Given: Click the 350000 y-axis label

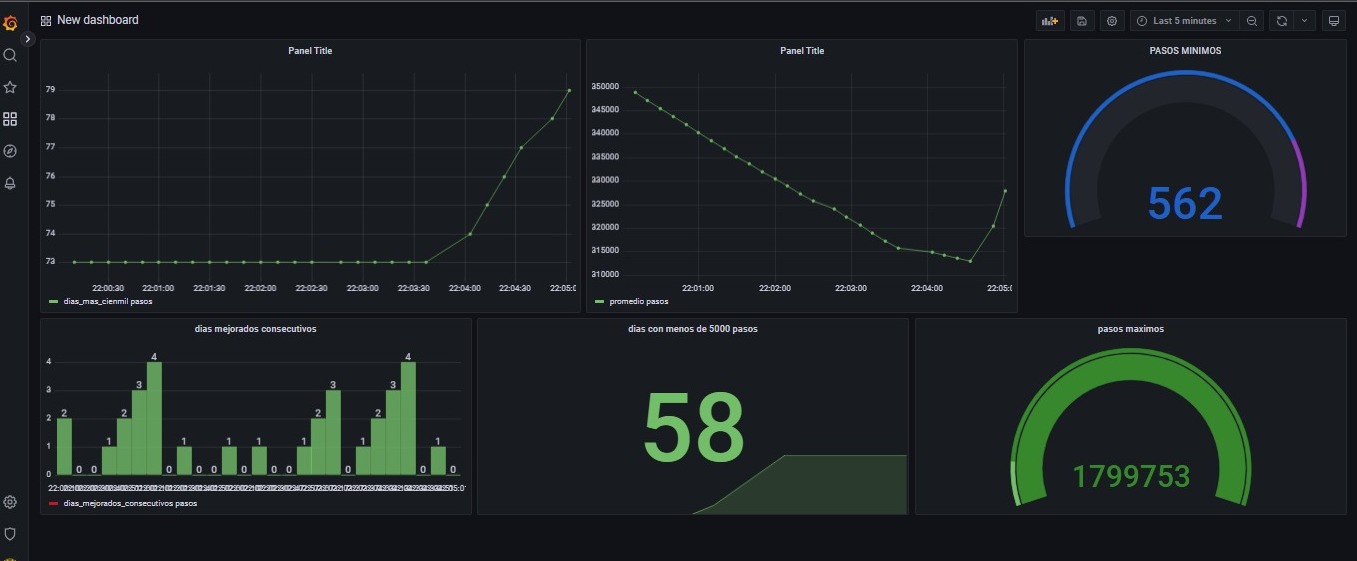Looking at the screenshot, I should pos(605,86).
